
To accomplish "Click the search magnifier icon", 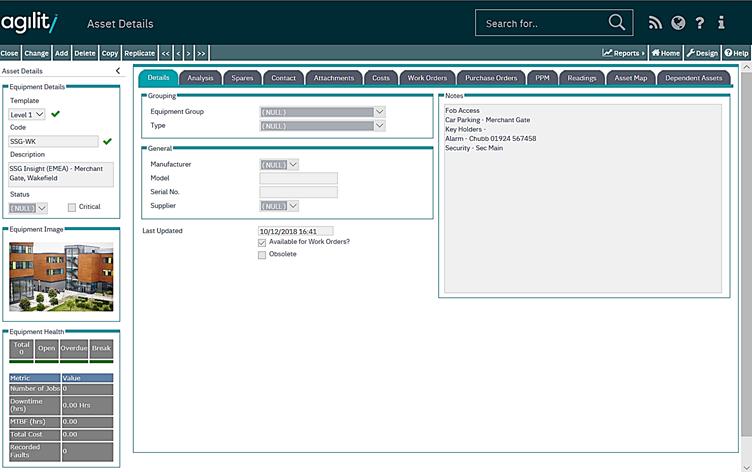I will coord(618,22).
